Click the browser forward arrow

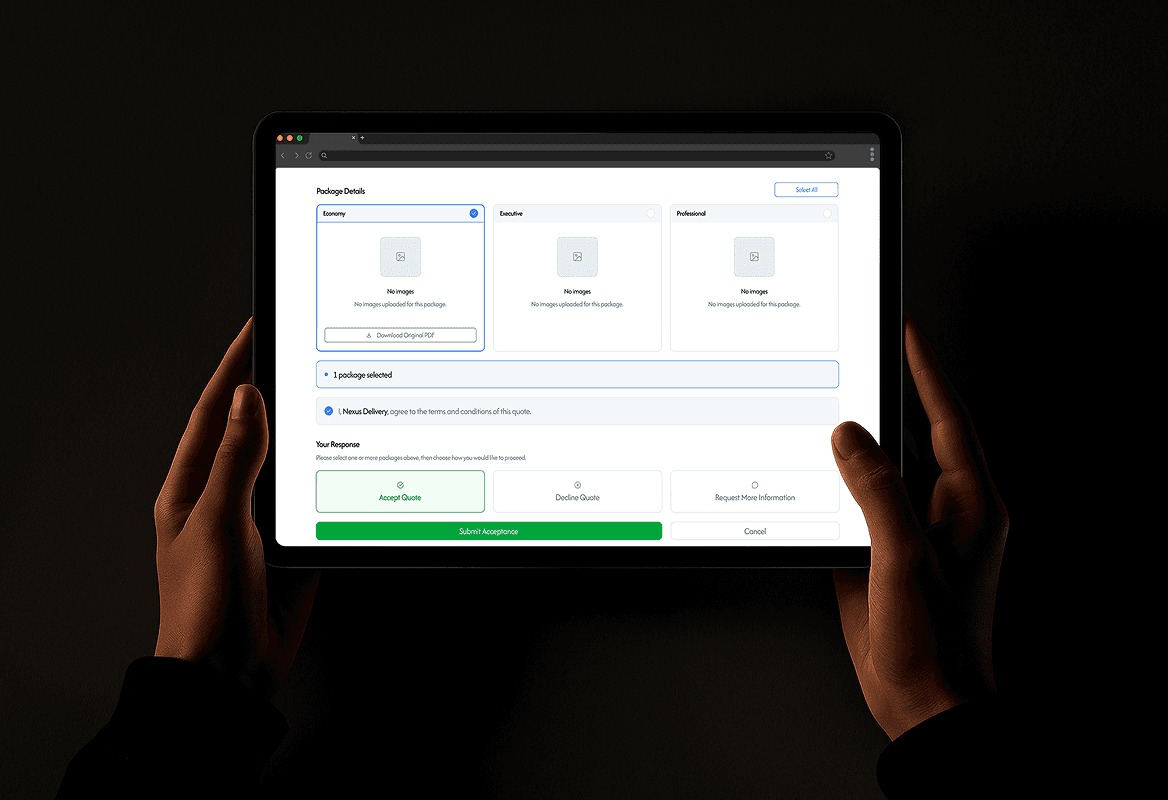[296, 155]
